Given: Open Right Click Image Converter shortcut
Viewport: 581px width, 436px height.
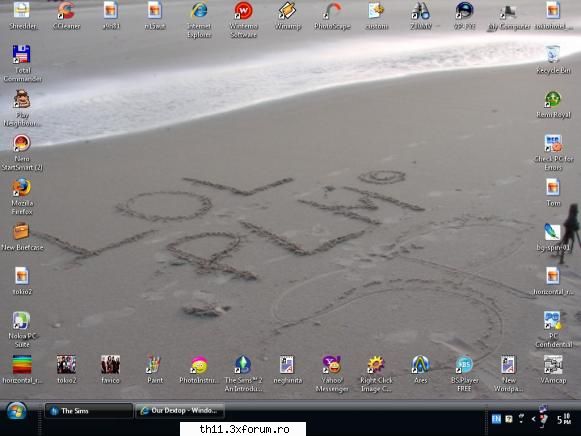Looking at the screenshot, I should 376,373.
